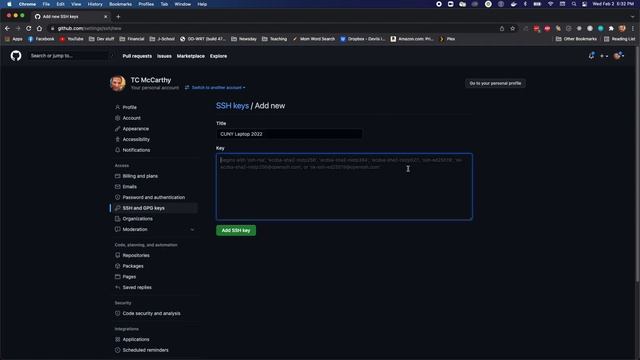Open the Other Bookmarks folder
This screenshot has width=640, height=360.
576,39
